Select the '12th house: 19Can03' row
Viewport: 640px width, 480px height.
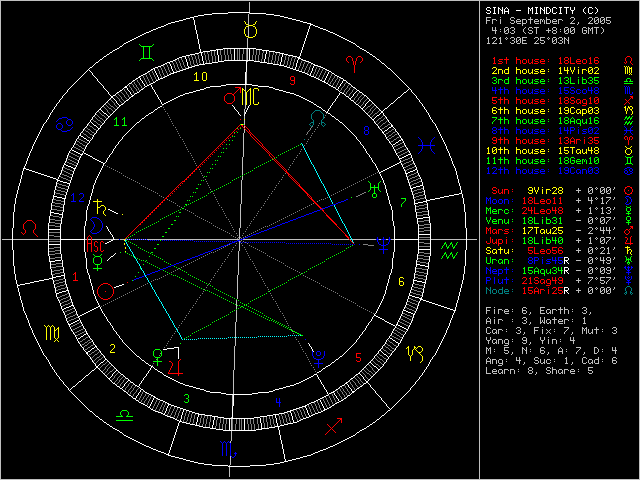click(x=560, y=171)
